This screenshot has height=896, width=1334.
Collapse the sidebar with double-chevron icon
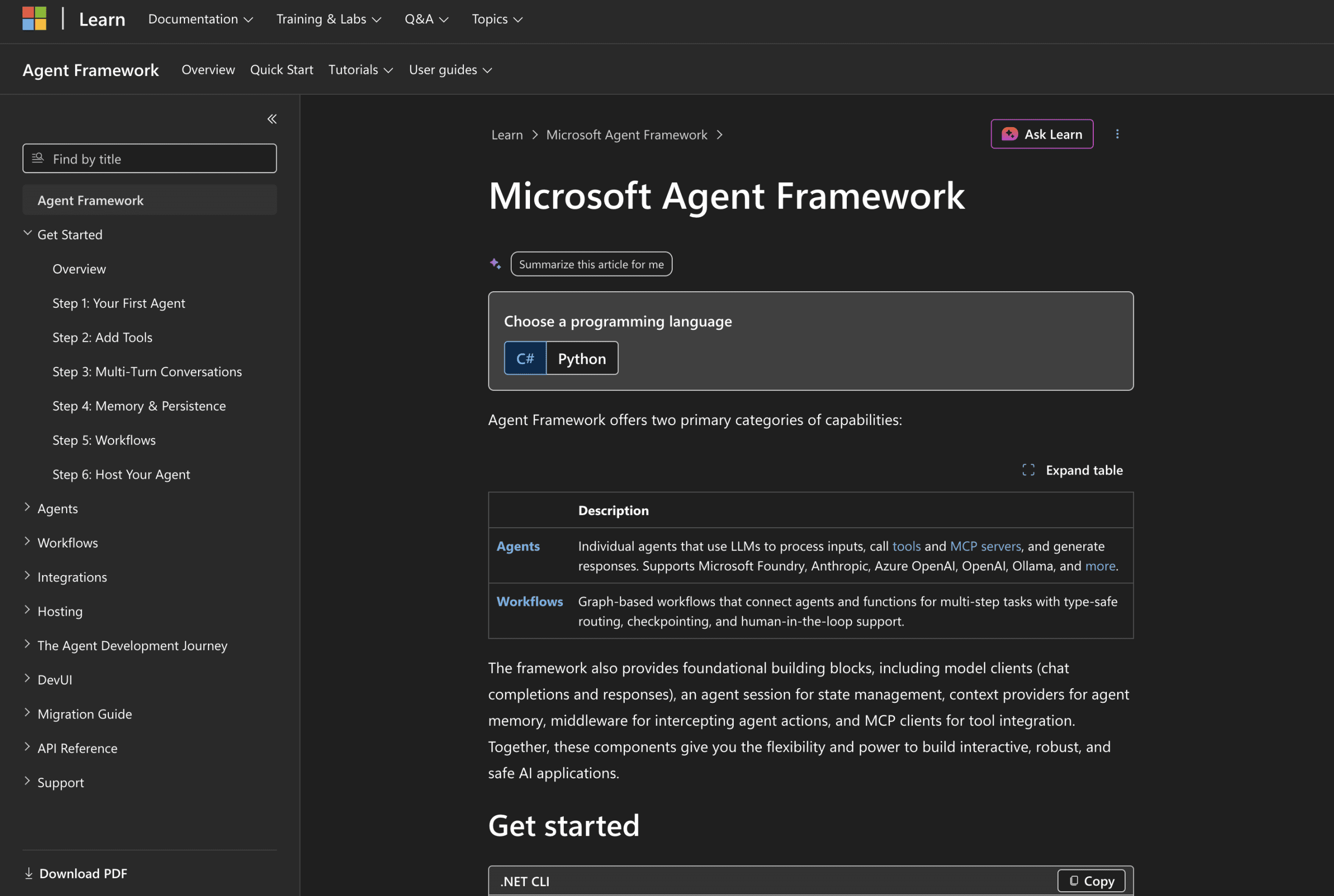pos(272,119)
